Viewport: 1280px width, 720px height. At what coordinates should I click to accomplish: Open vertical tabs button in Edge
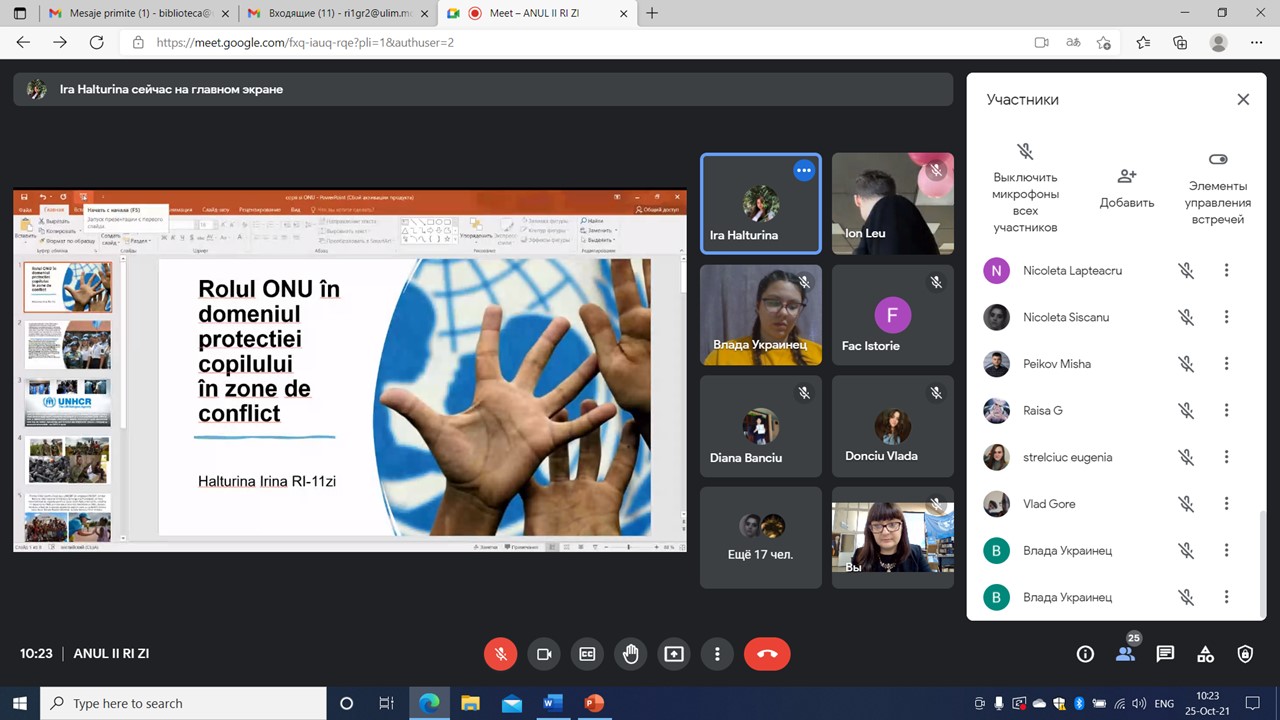(20, 13)
